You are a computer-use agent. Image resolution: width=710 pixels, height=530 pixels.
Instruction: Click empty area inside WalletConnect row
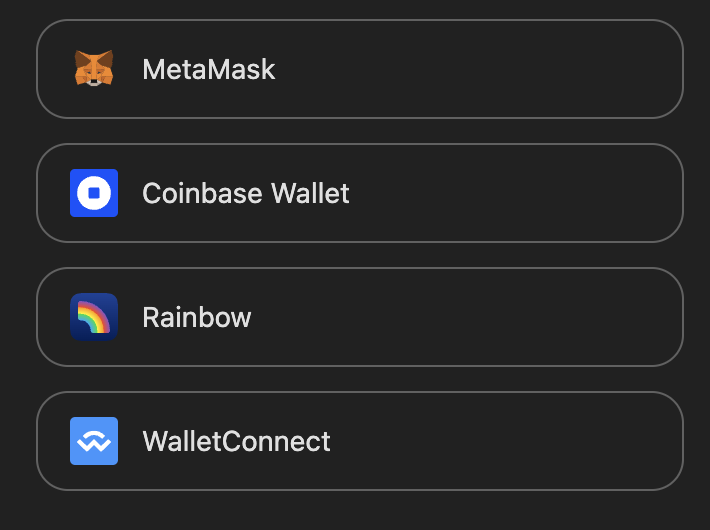(503, 441)
